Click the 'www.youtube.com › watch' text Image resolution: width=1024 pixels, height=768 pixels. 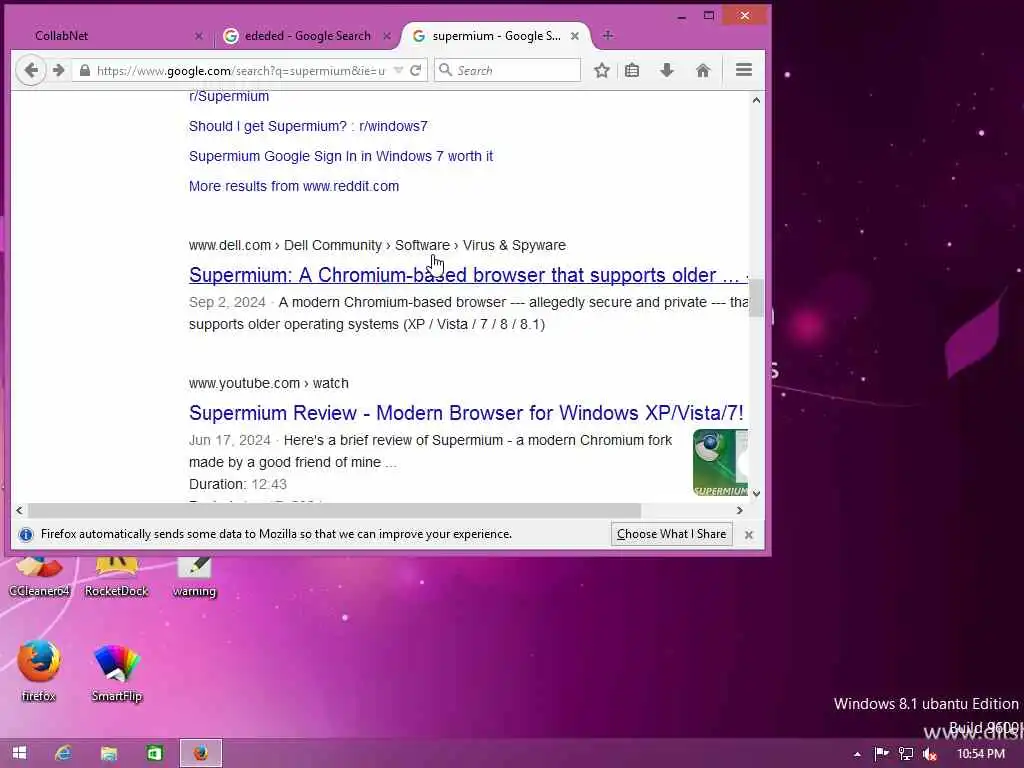268,383
